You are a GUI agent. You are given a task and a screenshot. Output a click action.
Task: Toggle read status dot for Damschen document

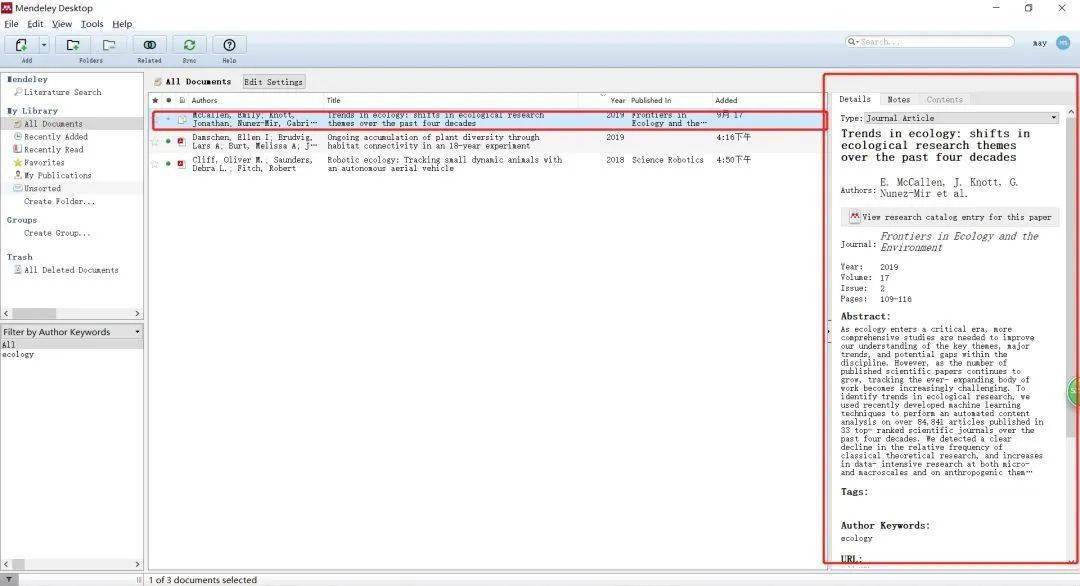point(169,142)
